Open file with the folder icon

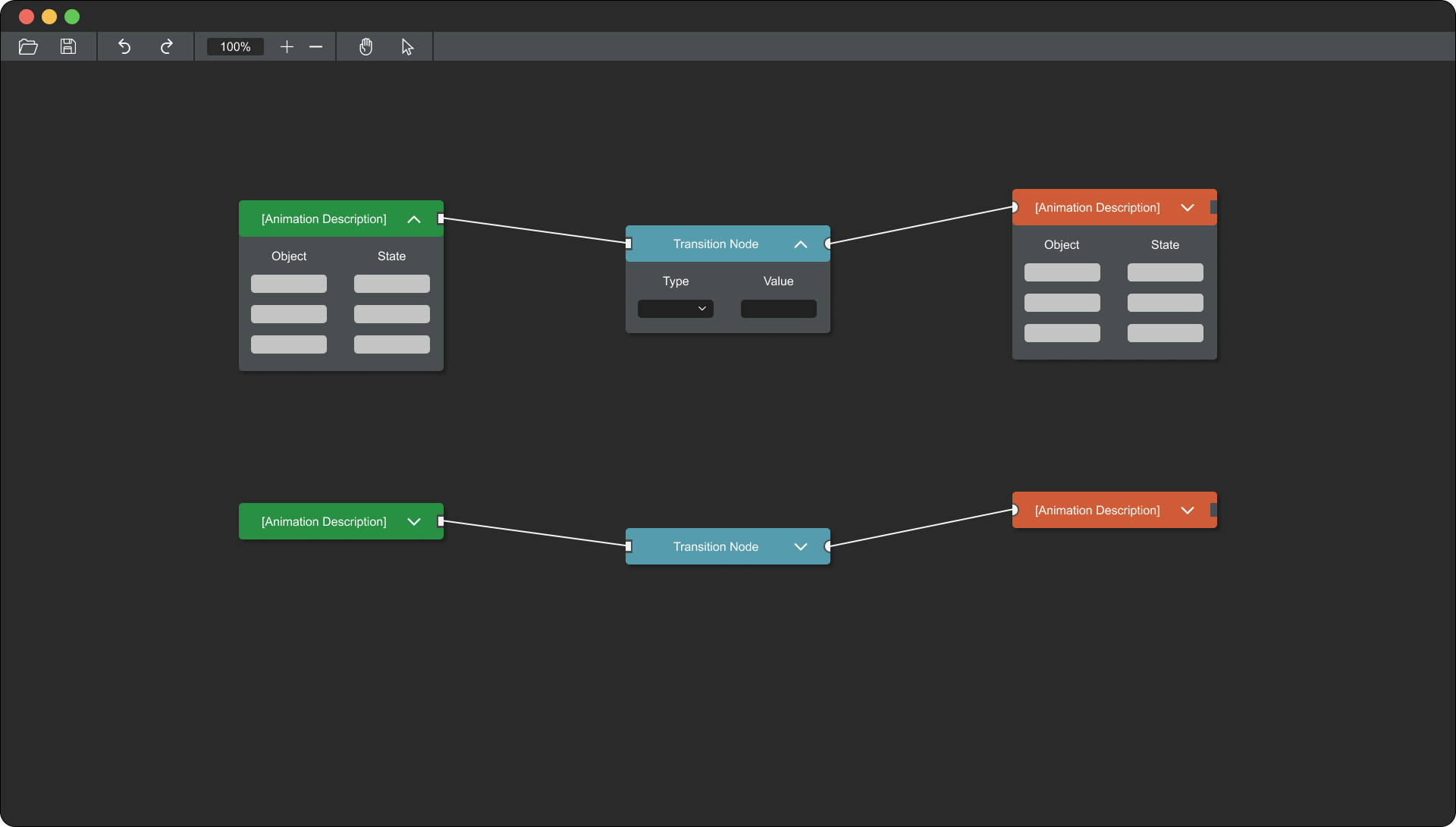tap(28, 47)
